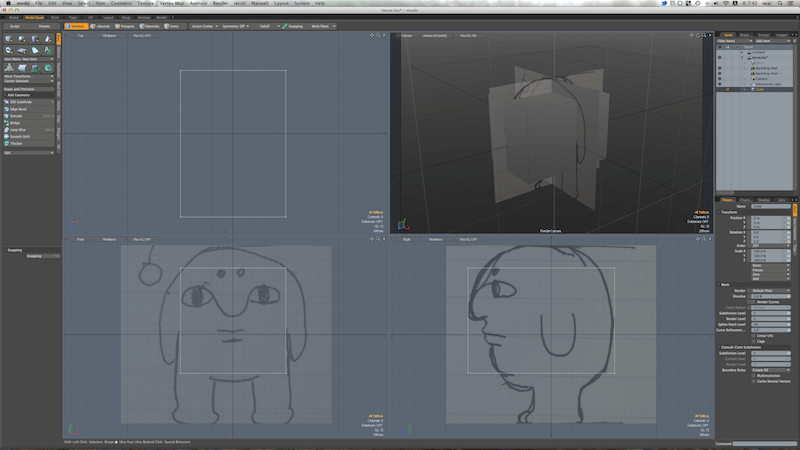
Task: Select the Cylinder primitive tool icon
Action: pos(35,39)
